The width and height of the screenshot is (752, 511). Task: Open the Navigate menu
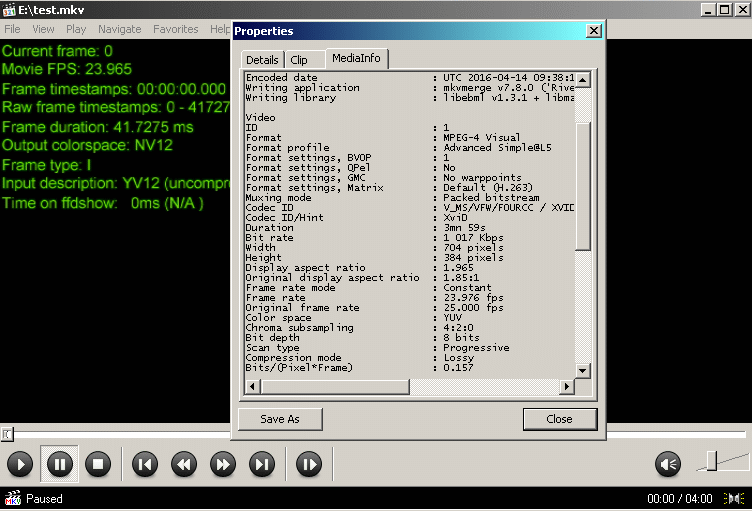click(x=119, y=29)
